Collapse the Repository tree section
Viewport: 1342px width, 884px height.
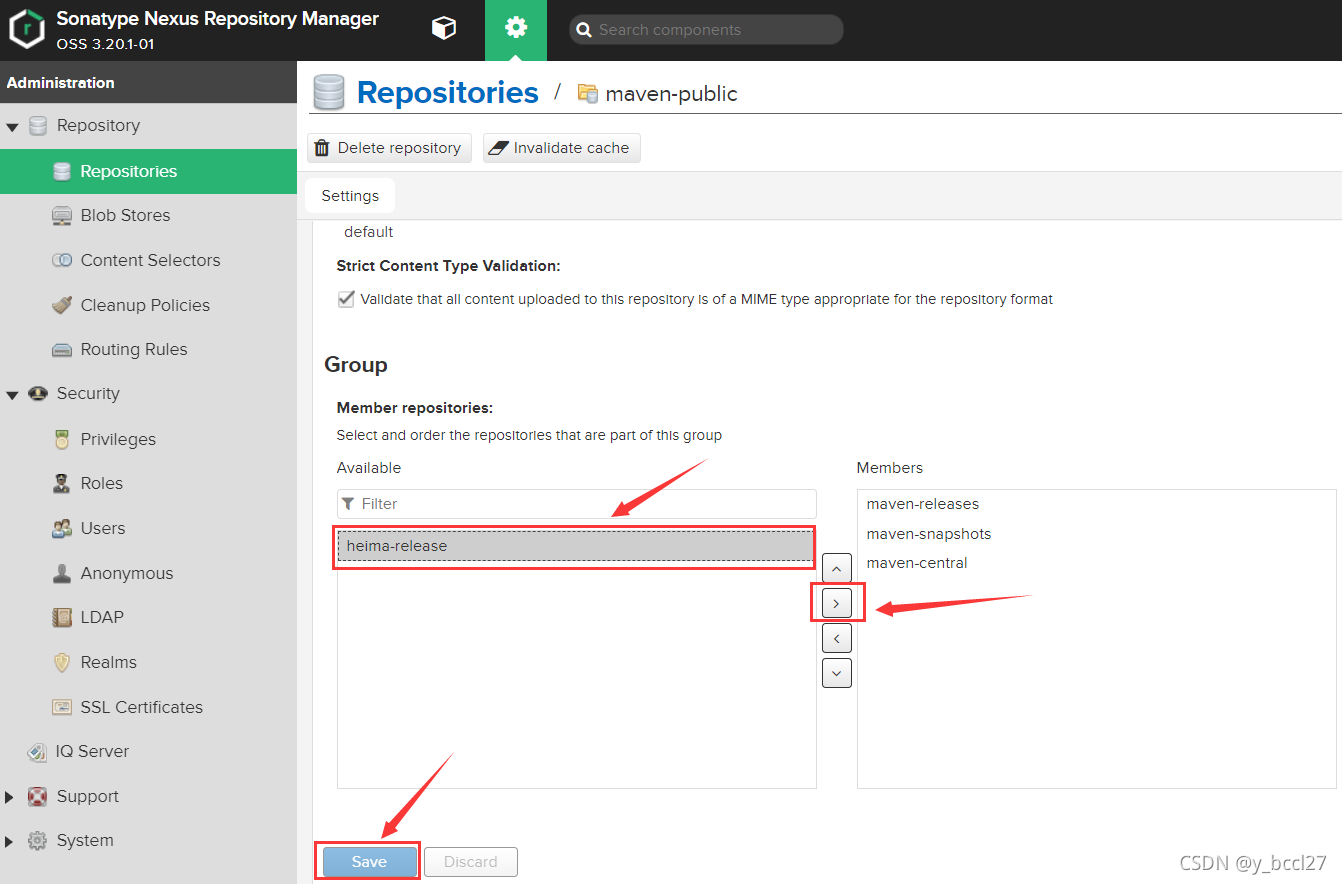[x=12, y=127]
